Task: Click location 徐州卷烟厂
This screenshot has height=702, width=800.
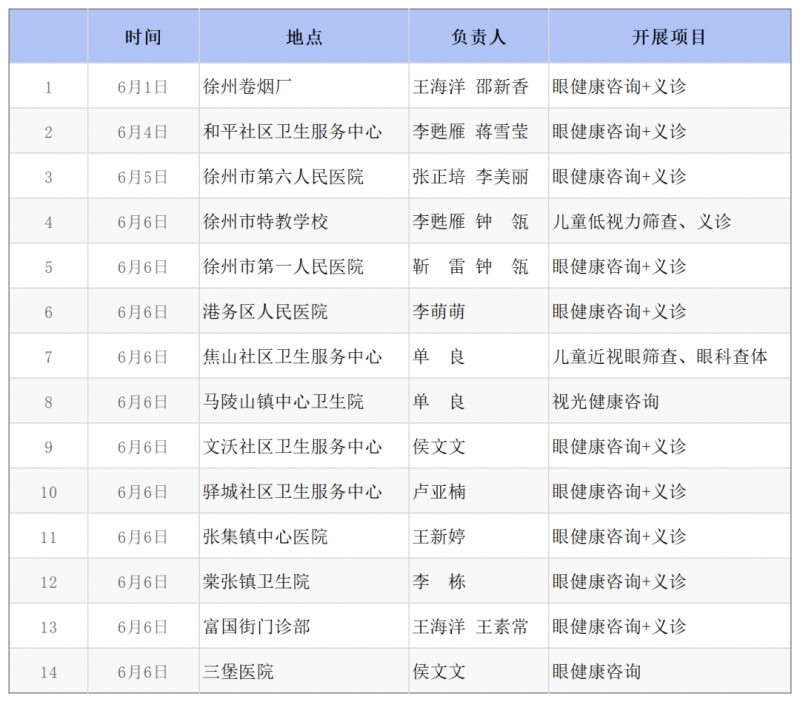Action: click(247, 87)
